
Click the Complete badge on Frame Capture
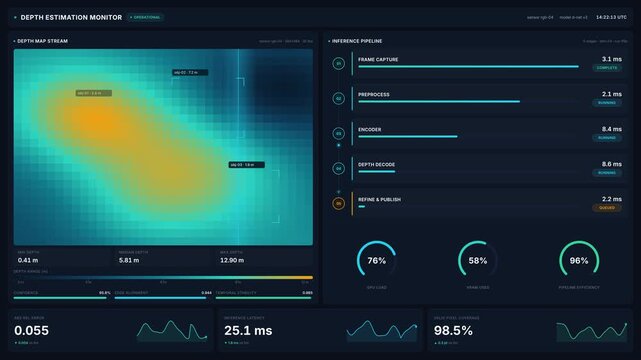pyautogui.click(x=607, y=68)
